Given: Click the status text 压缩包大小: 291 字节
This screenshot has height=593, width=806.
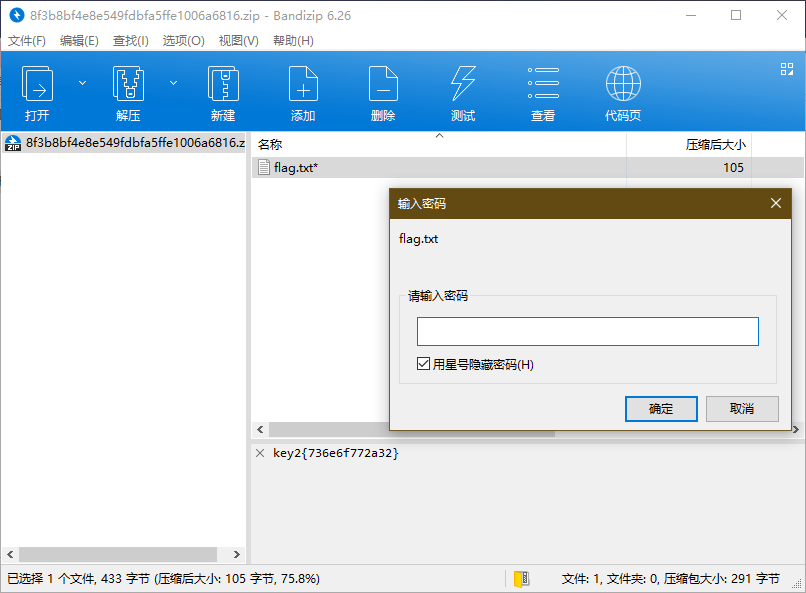Looking at the screenshot, I should [x=721, y=579].
